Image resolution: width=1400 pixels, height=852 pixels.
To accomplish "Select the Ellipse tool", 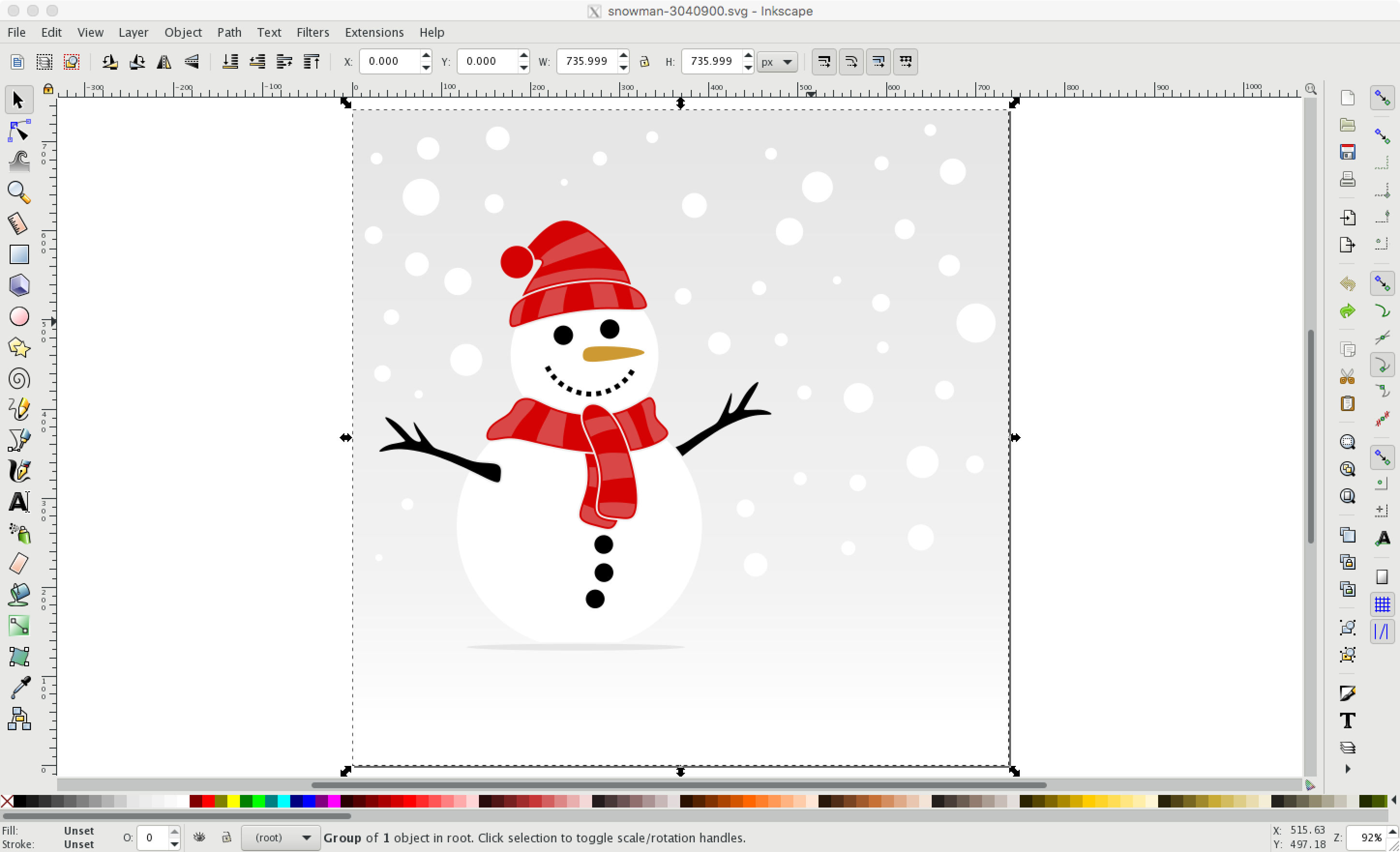I will 19,316.
